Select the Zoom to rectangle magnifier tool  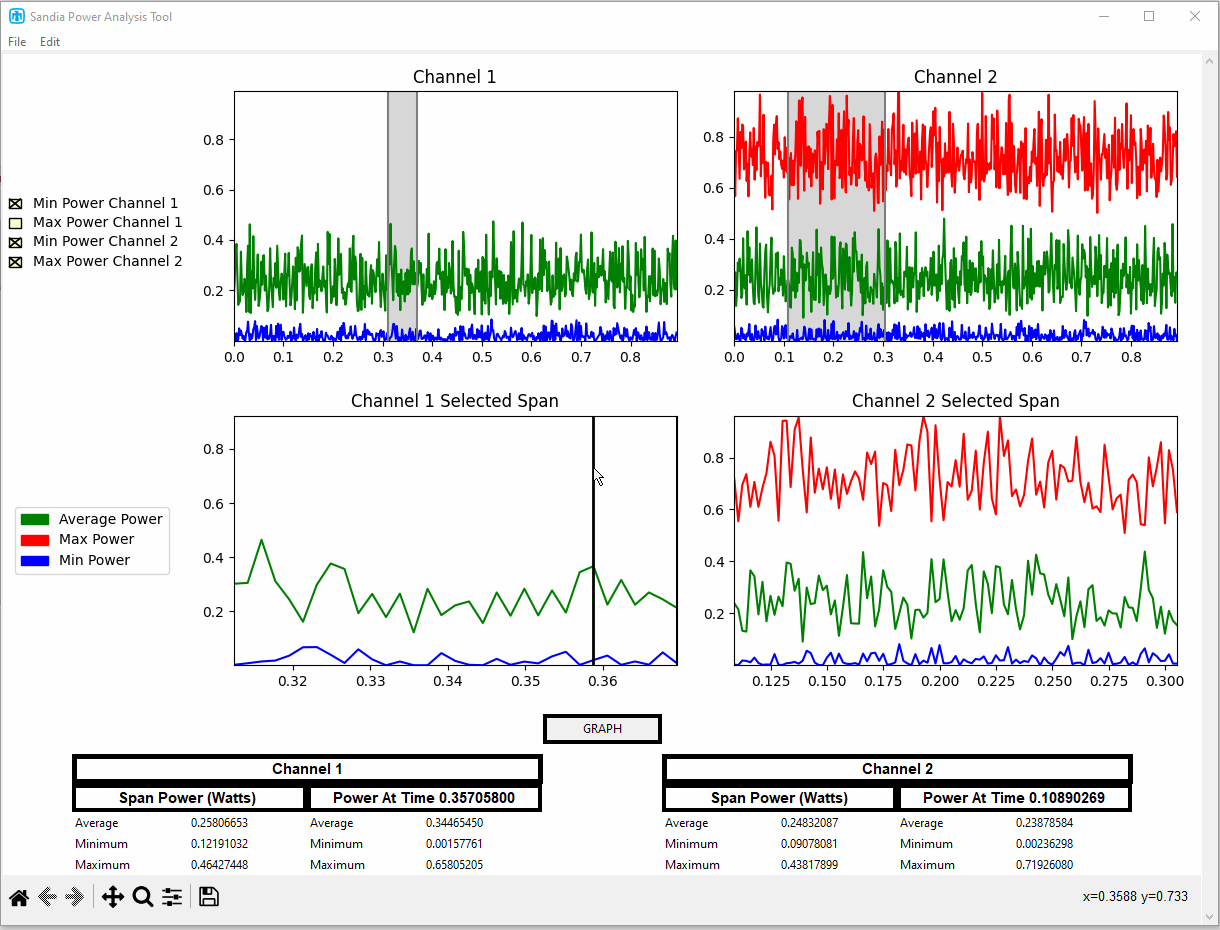(x=142, y=897)
